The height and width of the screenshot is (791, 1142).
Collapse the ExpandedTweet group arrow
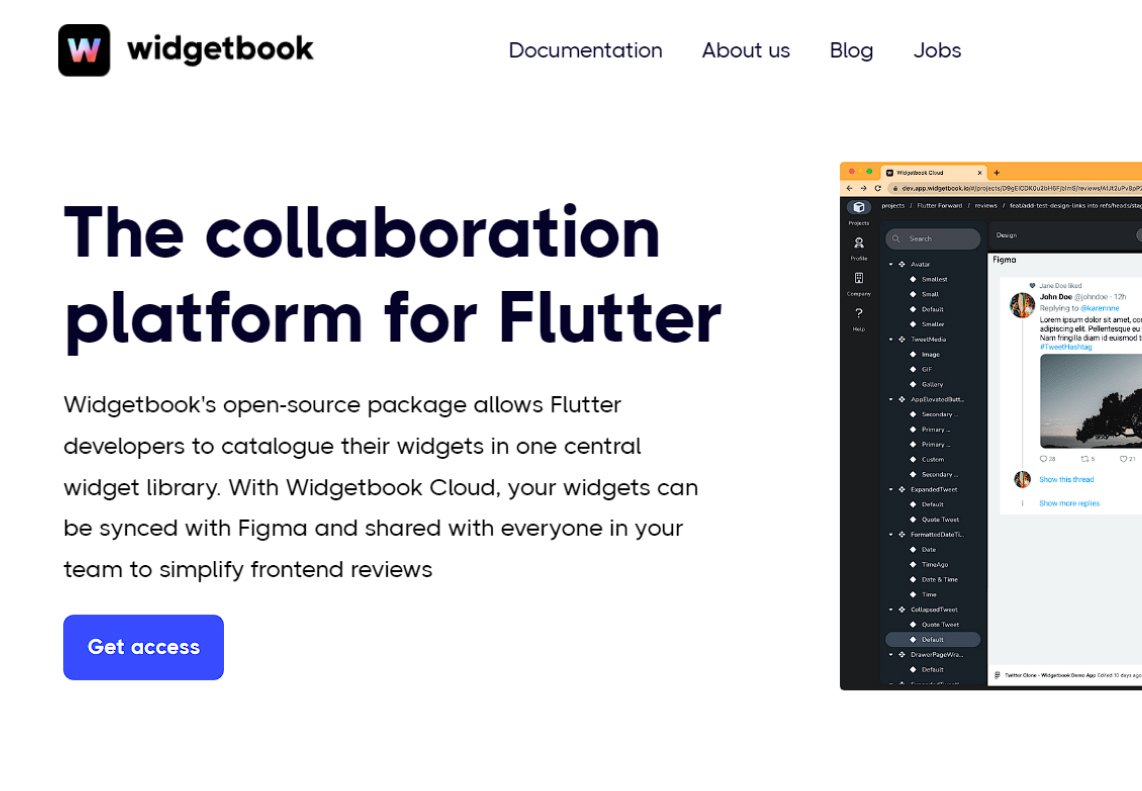pyautogui.click(x=891, y=489)
